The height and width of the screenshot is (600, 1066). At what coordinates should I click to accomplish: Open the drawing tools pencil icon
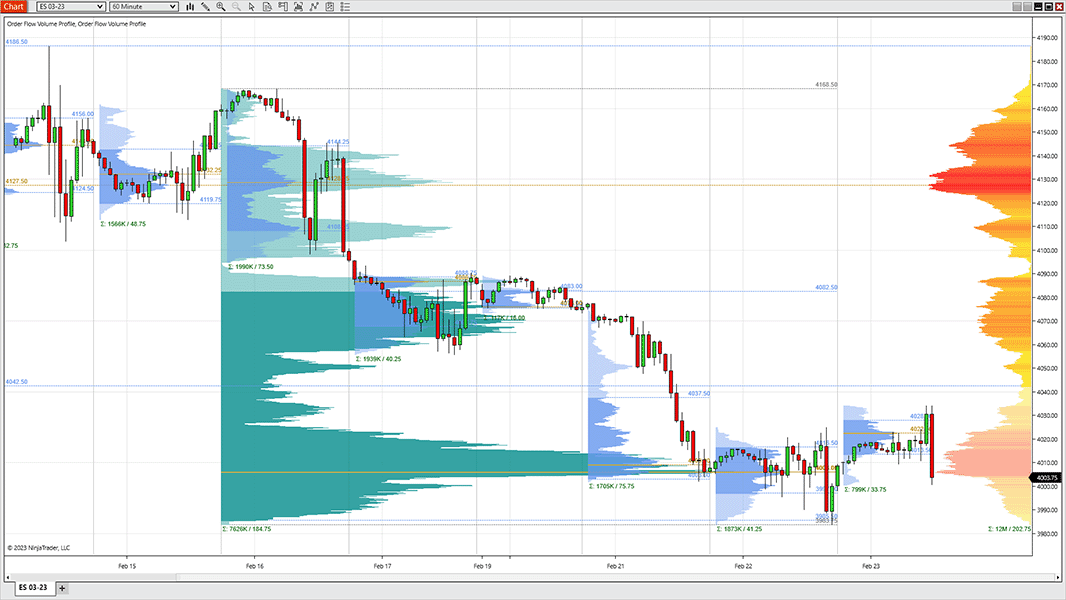pos(204,7)
